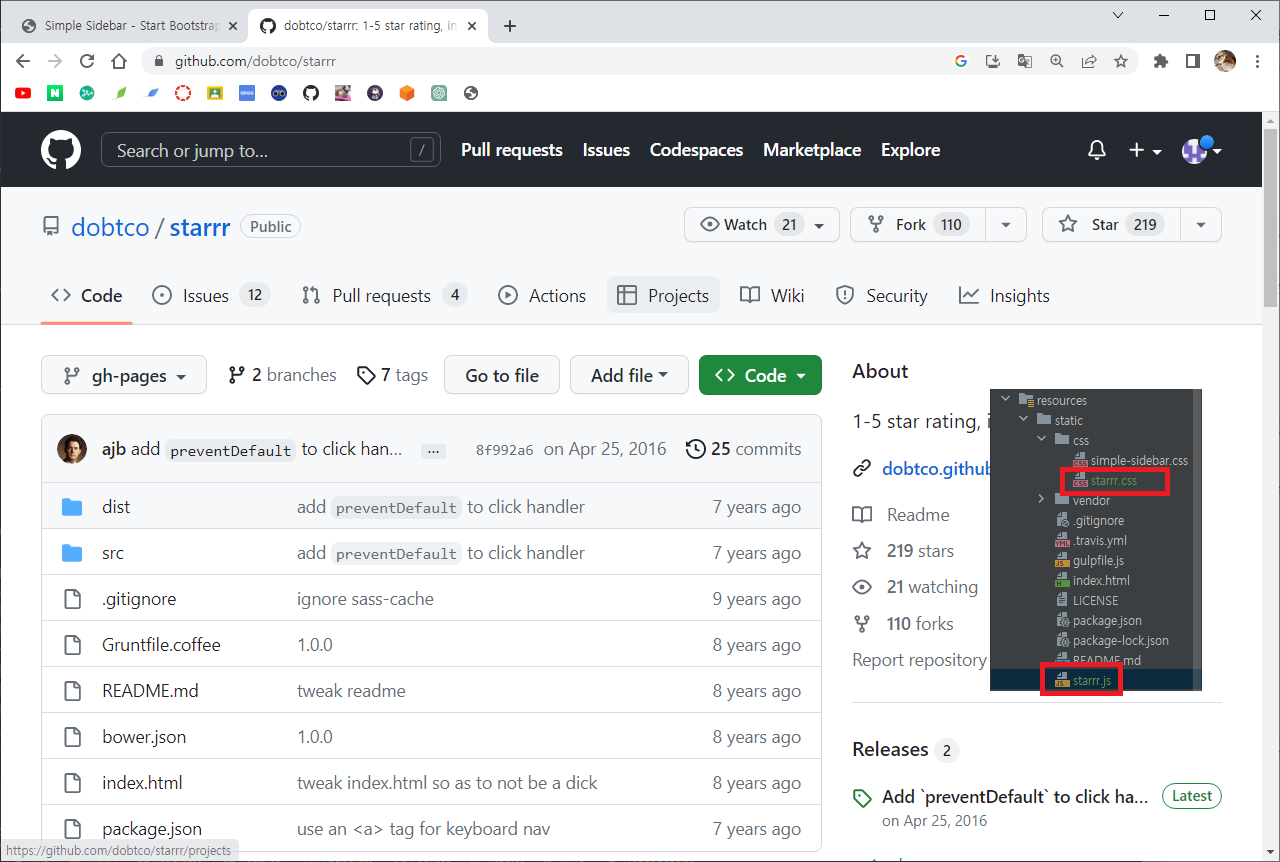Click the translate page icon

pyautogui.click(x=1025, y=61)
